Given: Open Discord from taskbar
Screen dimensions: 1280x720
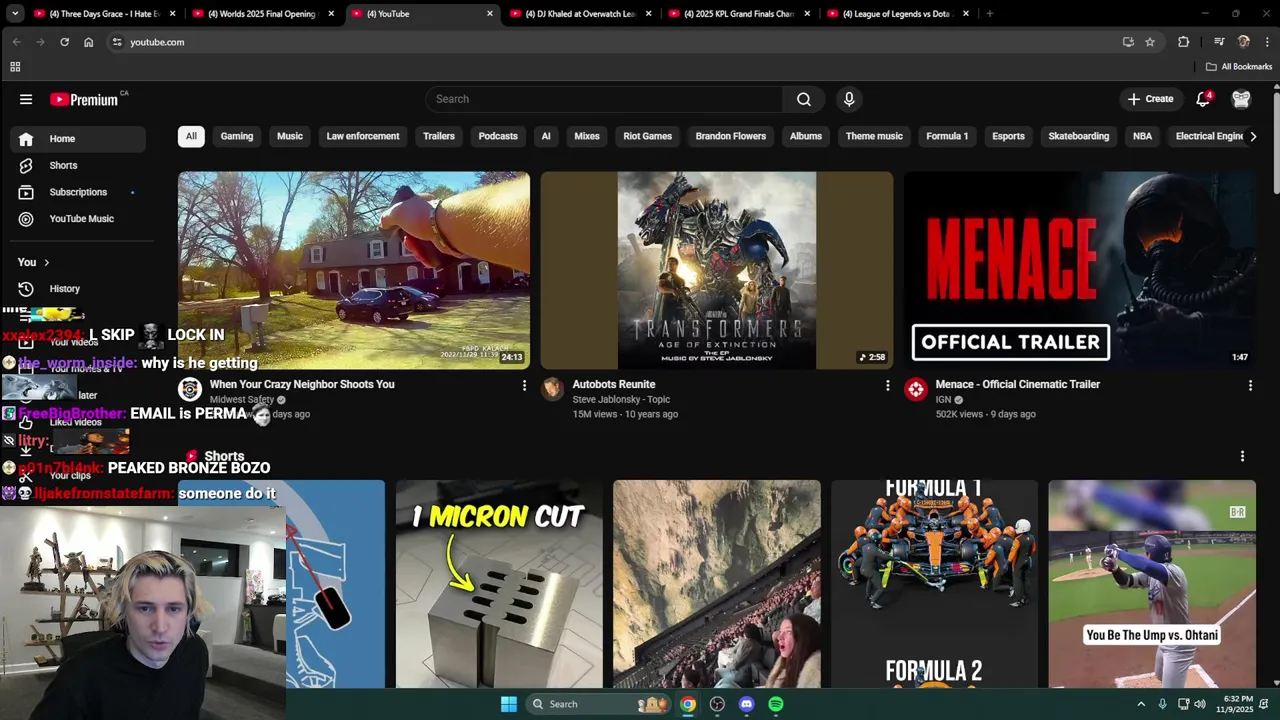Looking at the screenshot, I should (746, 704).
